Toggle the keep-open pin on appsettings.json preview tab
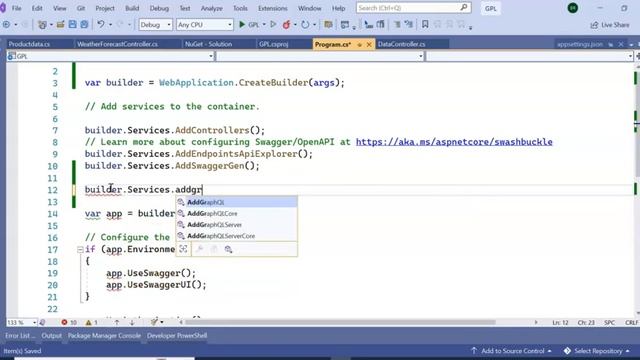 point(611,44)
